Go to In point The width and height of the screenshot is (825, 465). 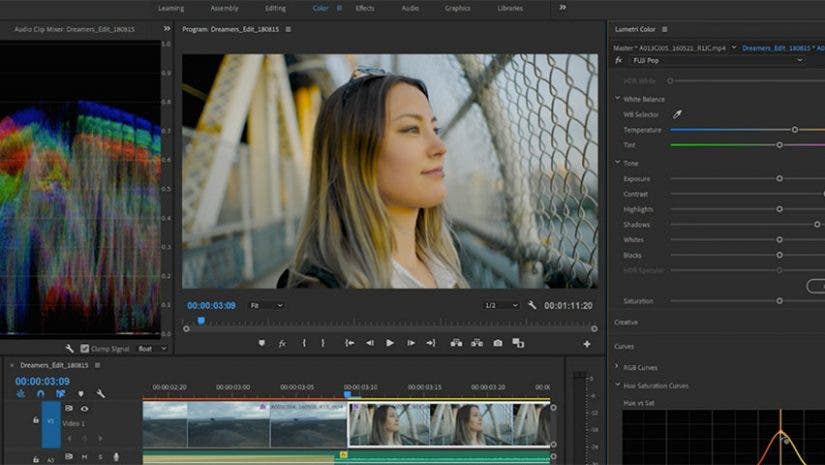point(349,343)
